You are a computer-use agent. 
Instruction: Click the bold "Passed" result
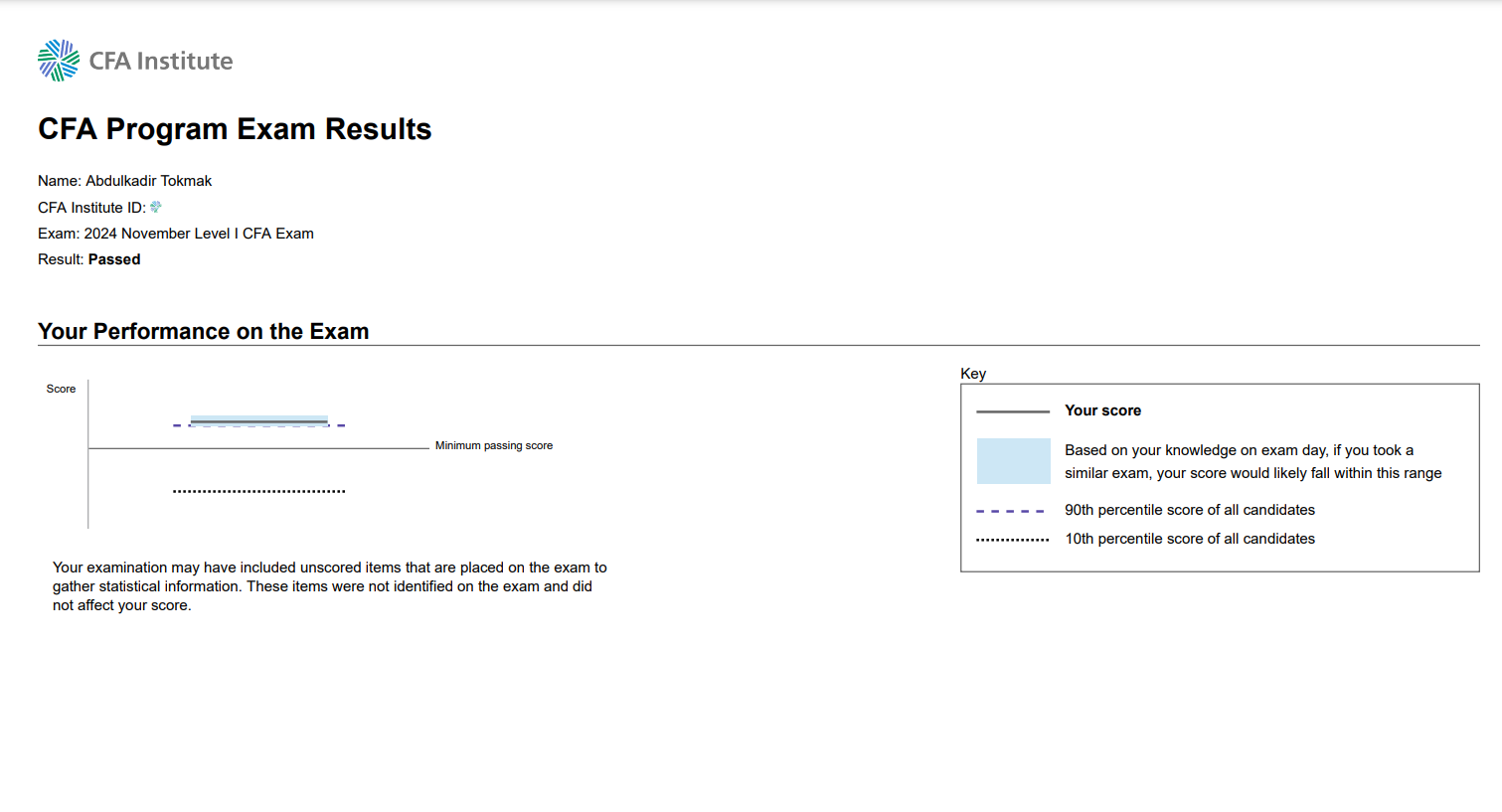(x=114, y=259)
